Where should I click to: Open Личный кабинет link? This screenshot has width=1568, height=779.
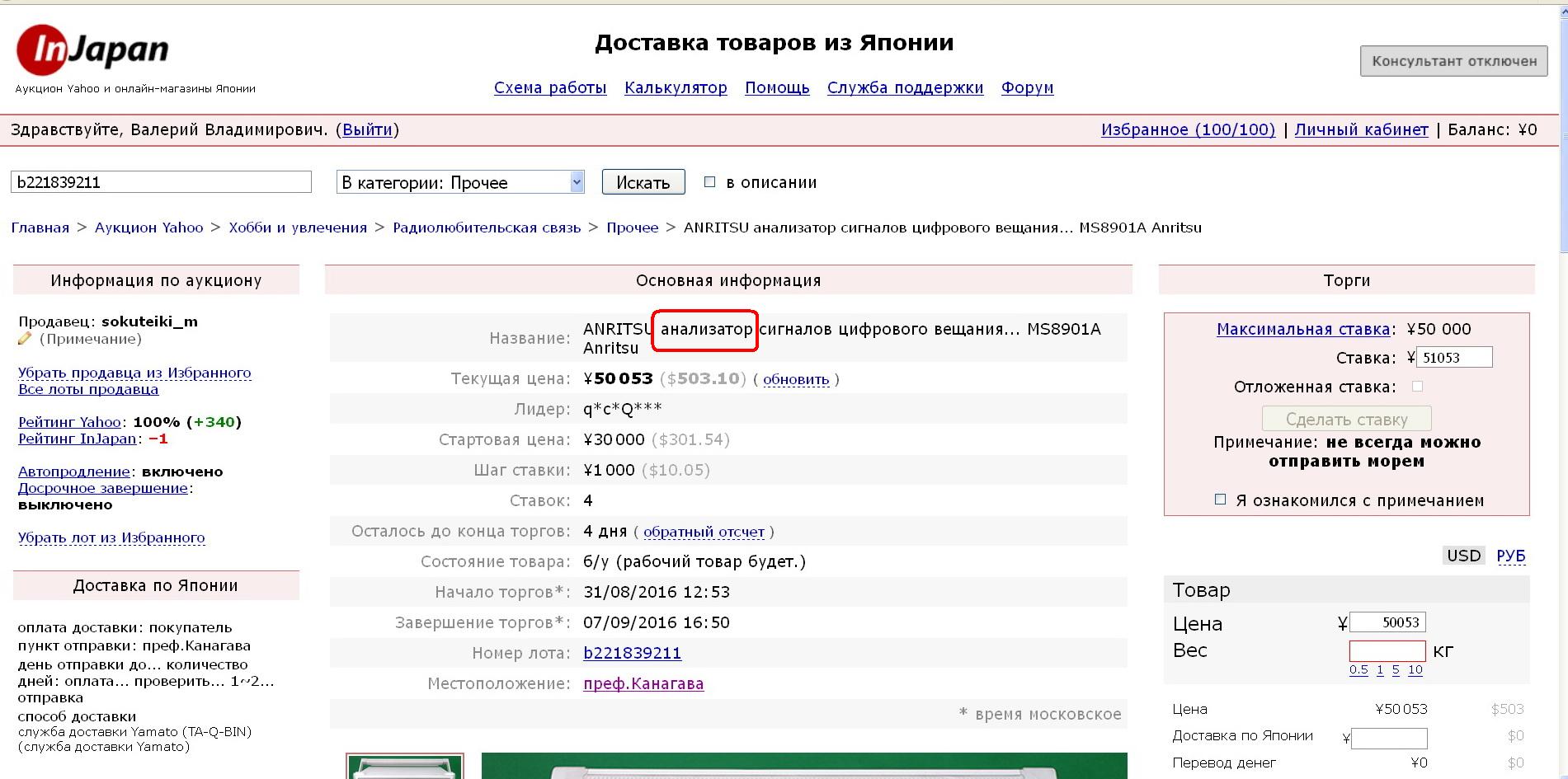click(x=1361, y=129)
